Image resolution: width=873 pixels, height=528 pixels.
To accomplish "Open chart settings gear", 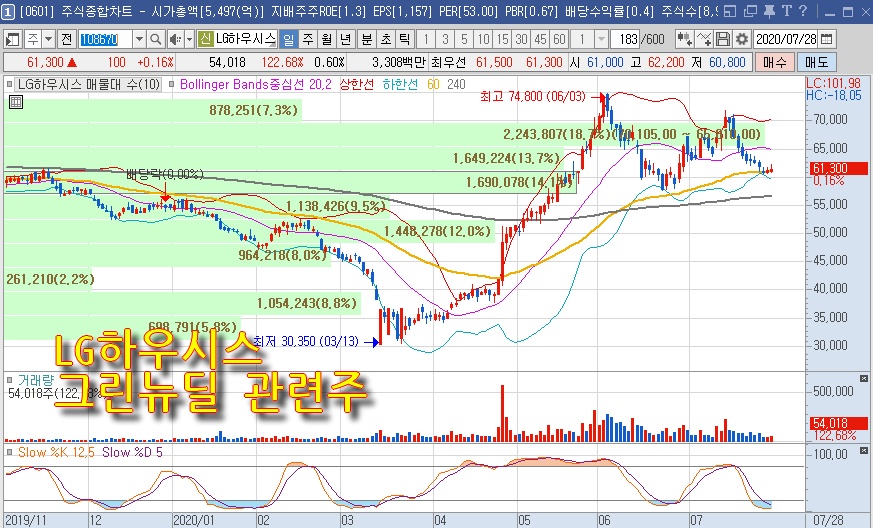I will coord(742,40).
